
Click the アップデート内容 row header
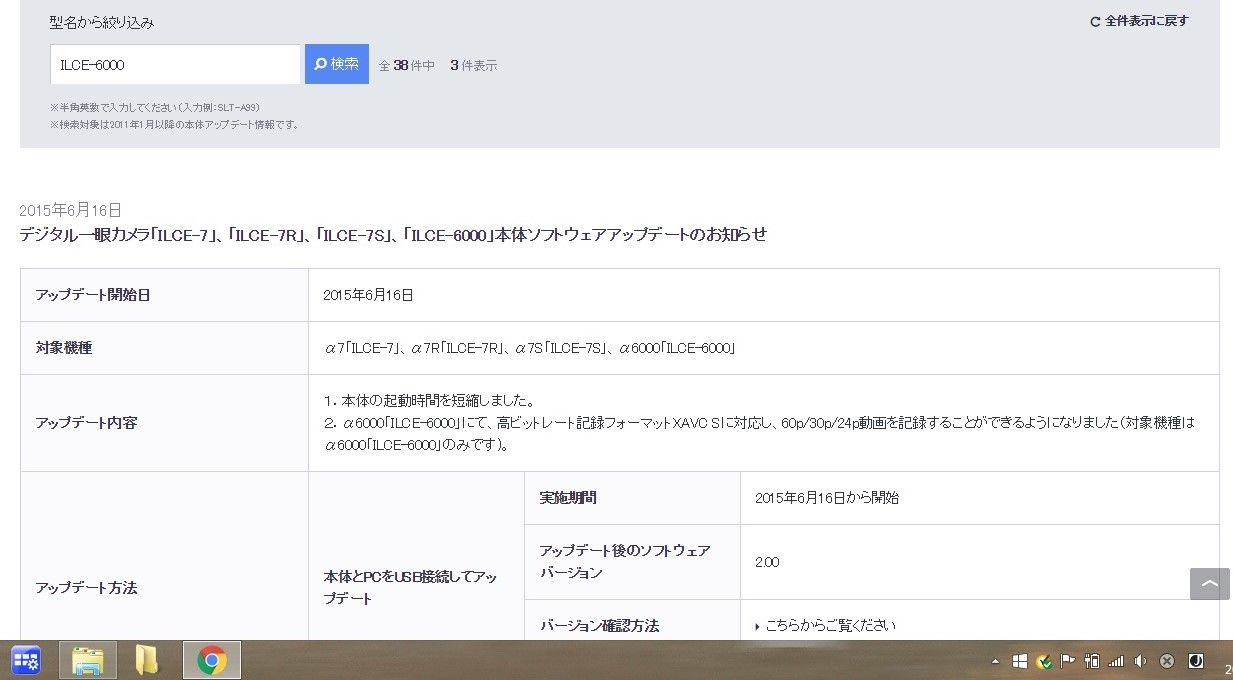pos(164,423)
